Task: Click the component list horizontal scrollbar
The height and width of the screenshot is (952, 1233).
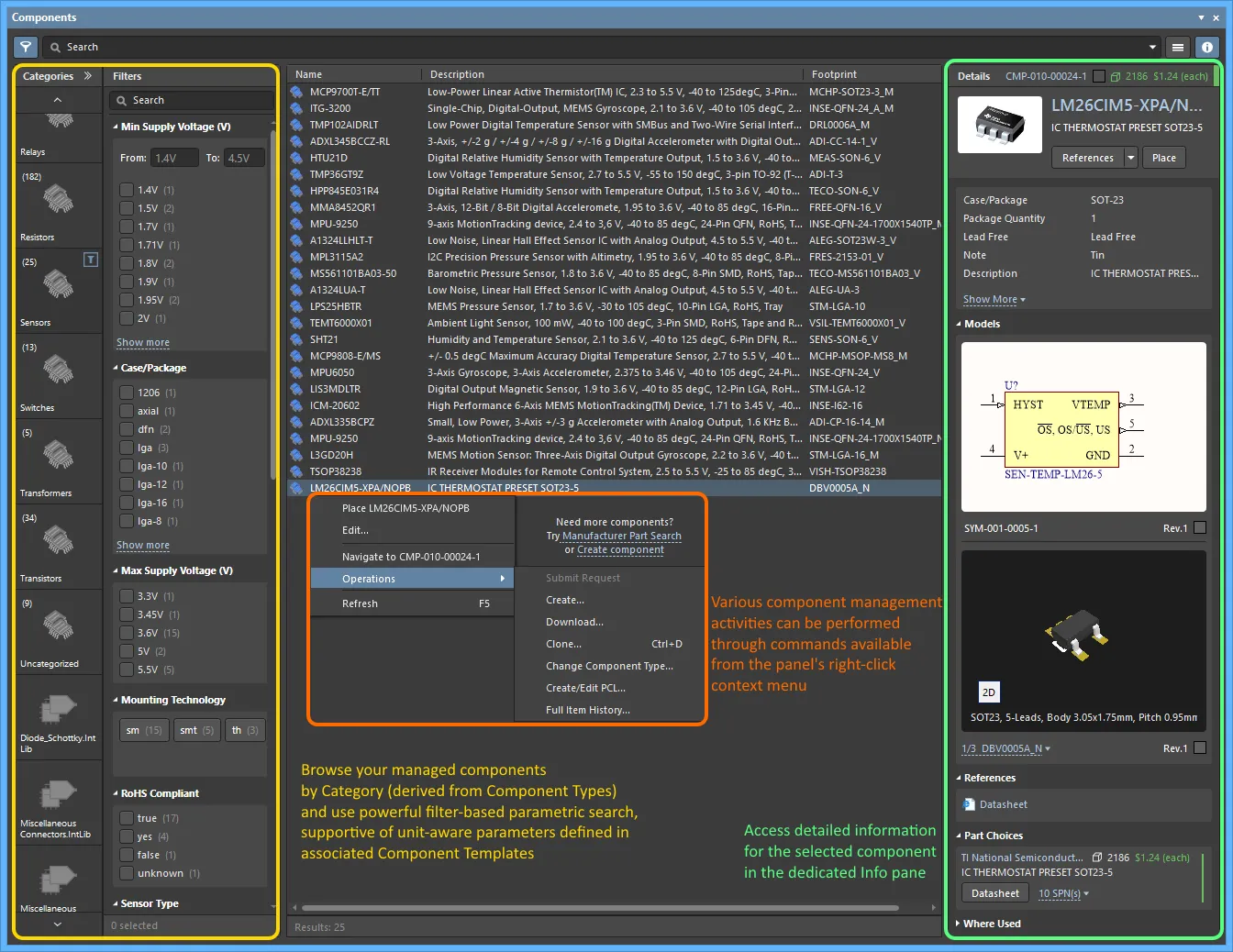Action: tap(598, 908)
